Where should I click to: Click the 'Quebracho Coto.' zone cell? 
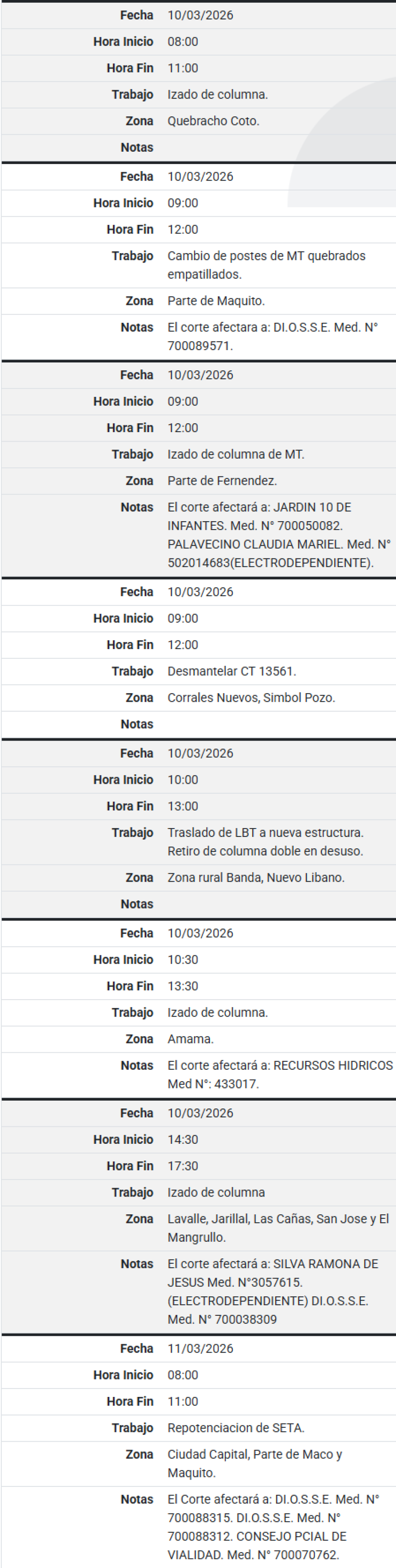click(x=213, y=120)
